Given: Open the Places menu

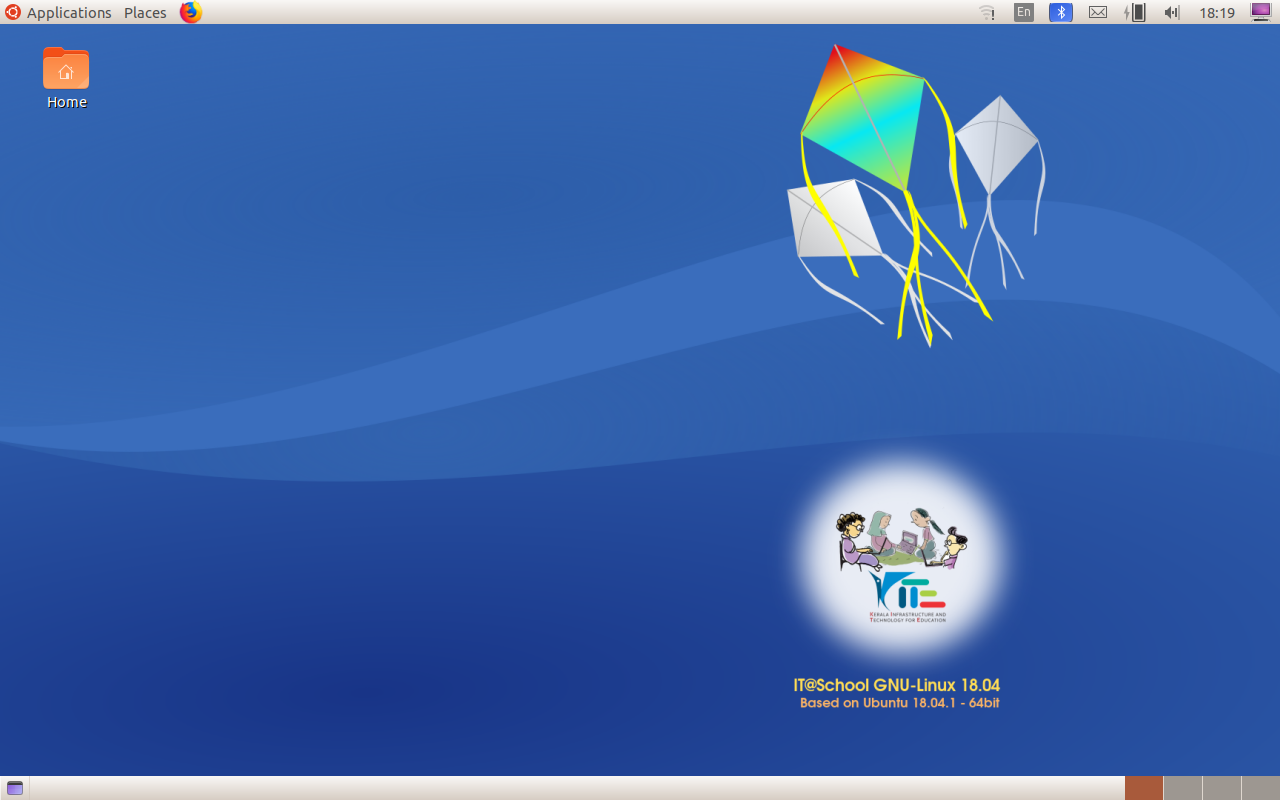Looking at the screenshot, I should click(144, 12).
